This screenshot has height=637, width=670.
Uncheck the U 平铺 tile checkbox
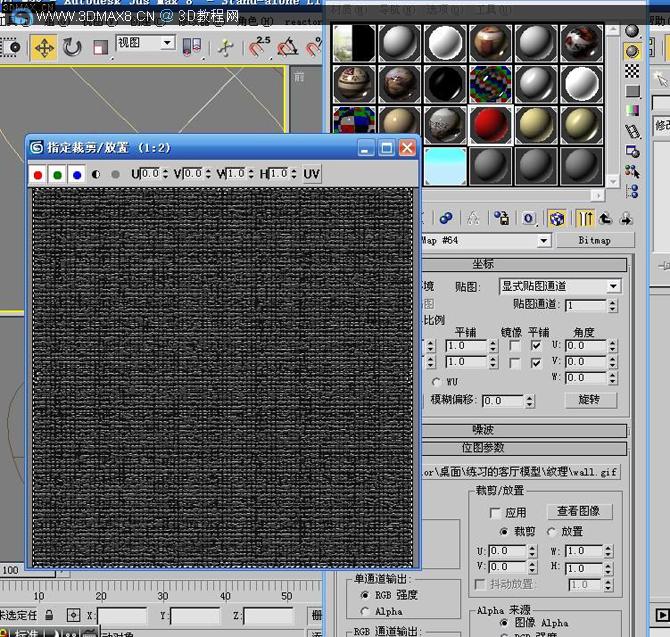536,346
